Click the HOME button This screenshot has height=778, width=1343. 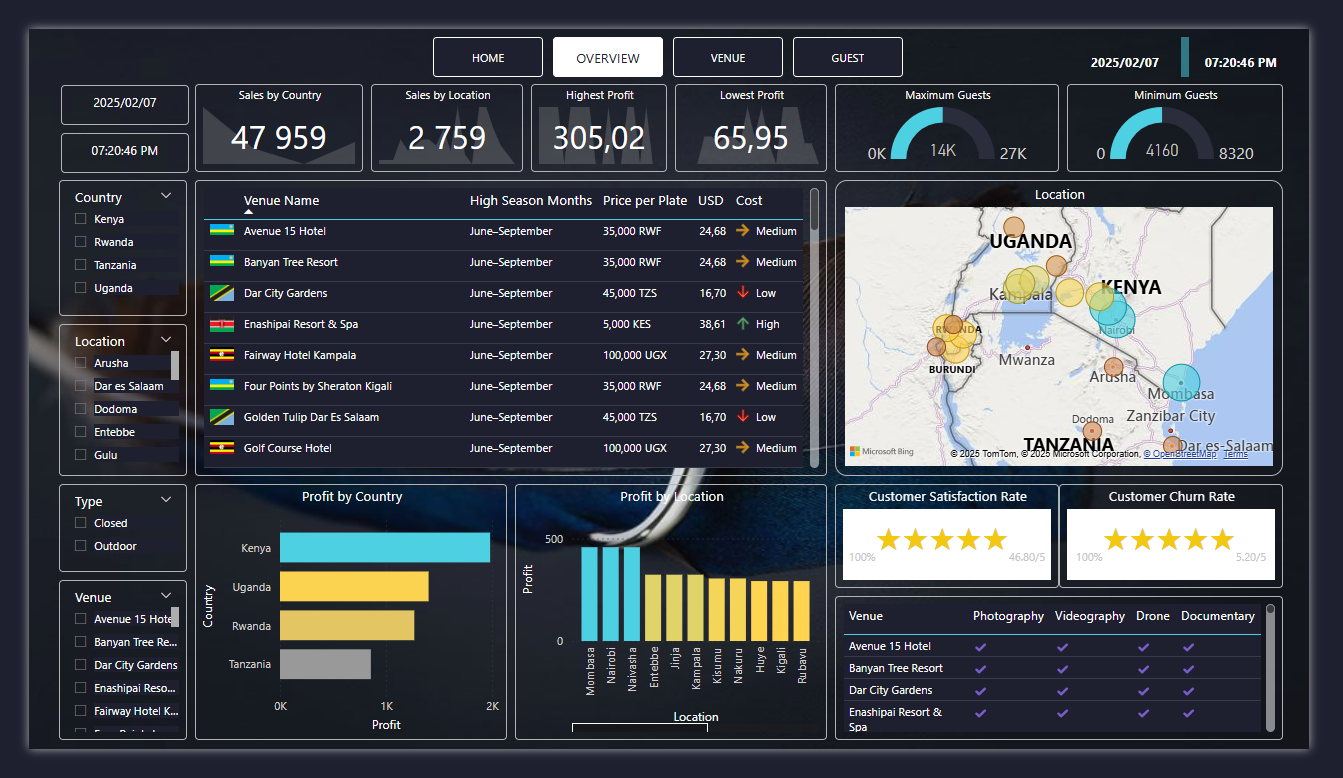click(x=488, y=57)
